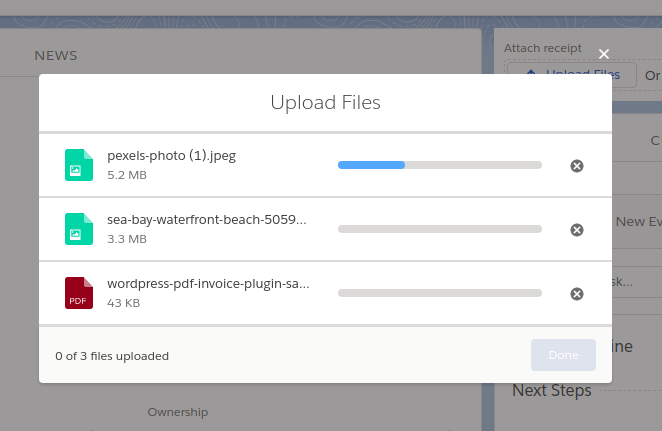Open the NEWS tab in background page
Viewport: 662px width, 431px height.
coord(56,56)
